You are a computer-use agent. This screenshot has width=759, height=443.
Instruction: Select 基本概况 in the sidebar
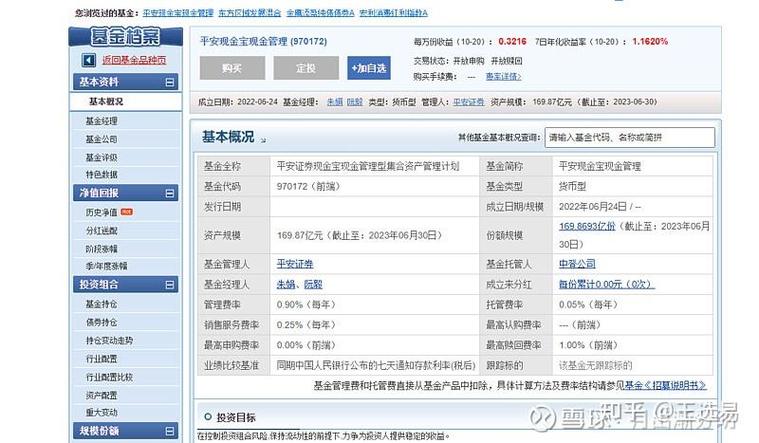click(106, 101)
